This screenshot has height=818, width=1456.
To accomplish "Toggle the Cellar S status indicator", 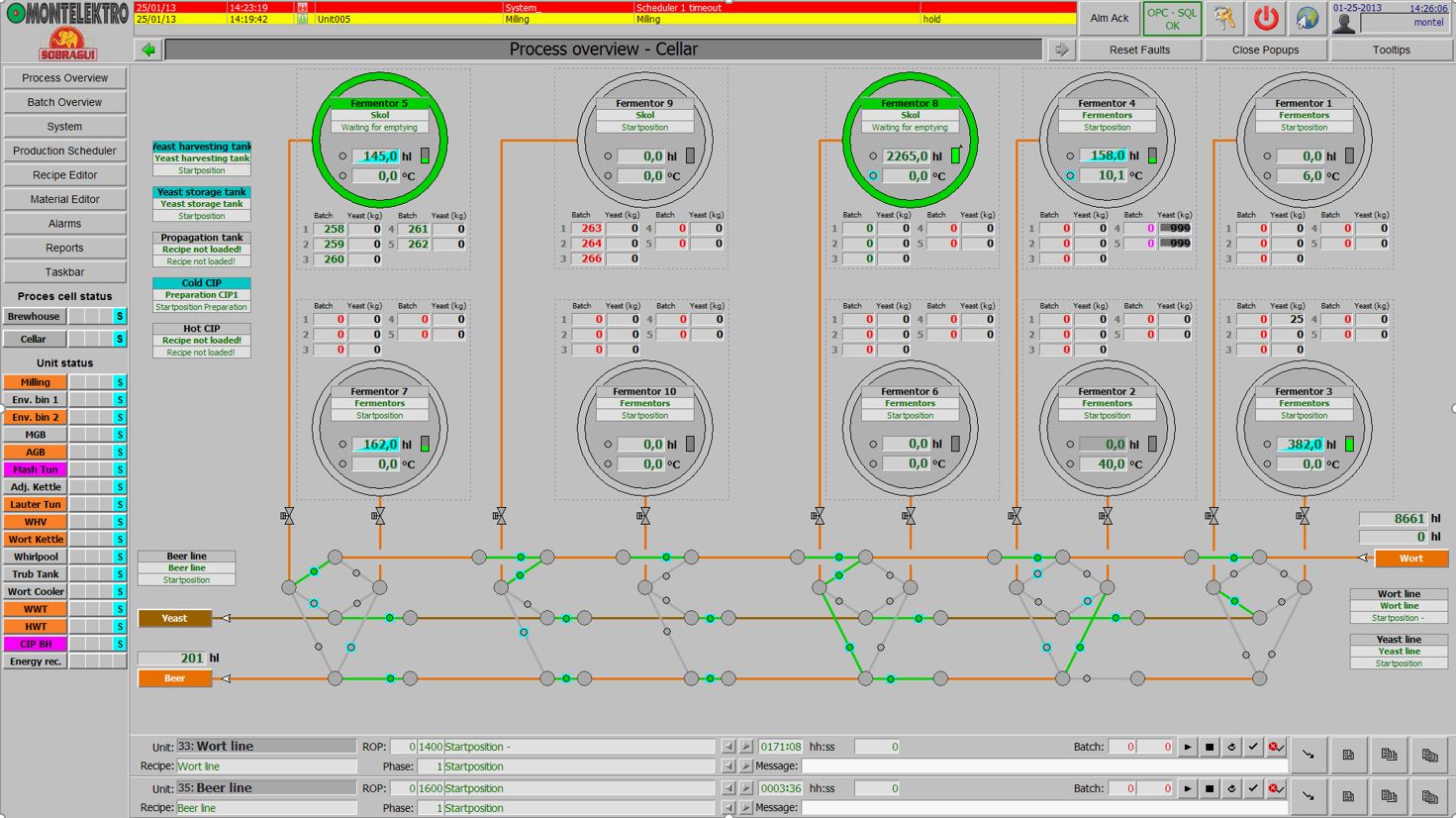I will click(120, 339).
